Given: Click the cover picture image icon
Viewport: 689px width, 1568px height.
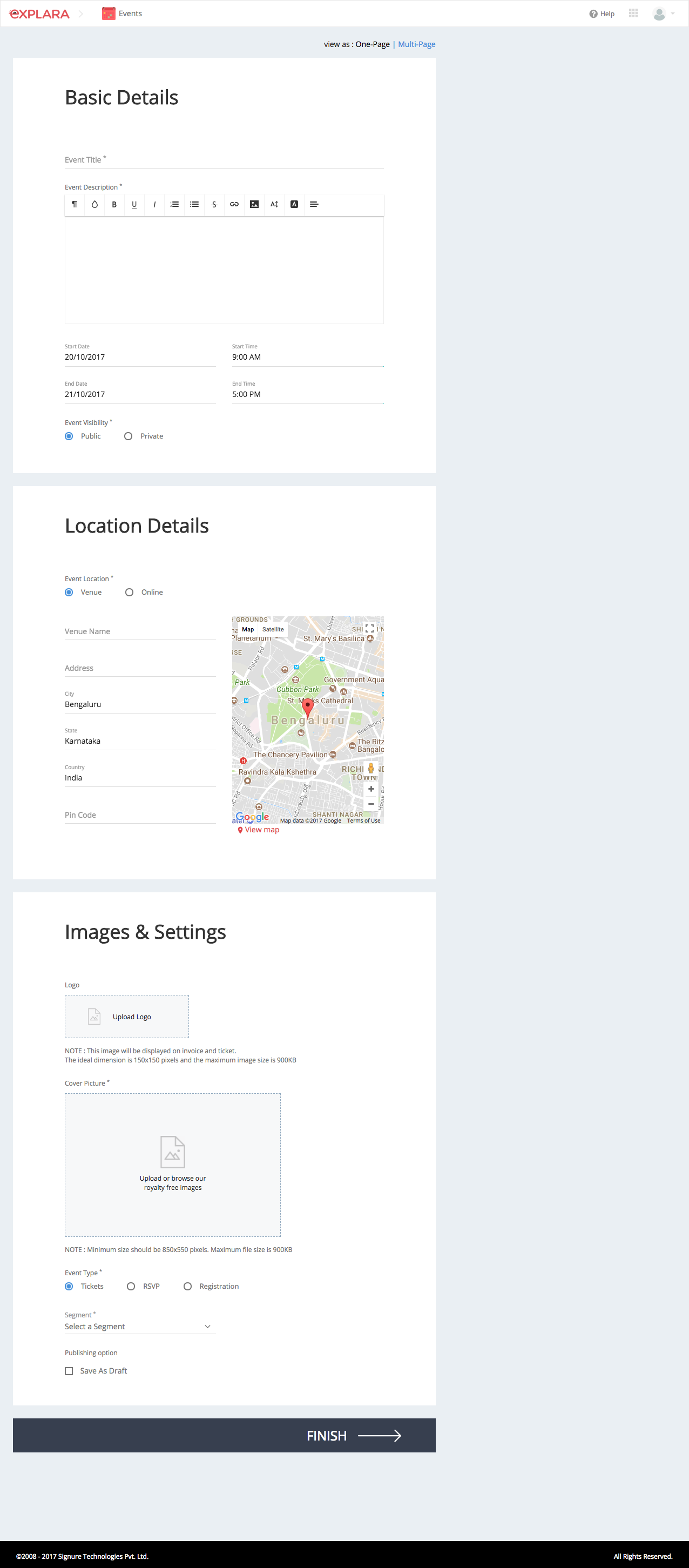Looking at the screenshot, I should pyautogui.click(x=172, y=1152).
